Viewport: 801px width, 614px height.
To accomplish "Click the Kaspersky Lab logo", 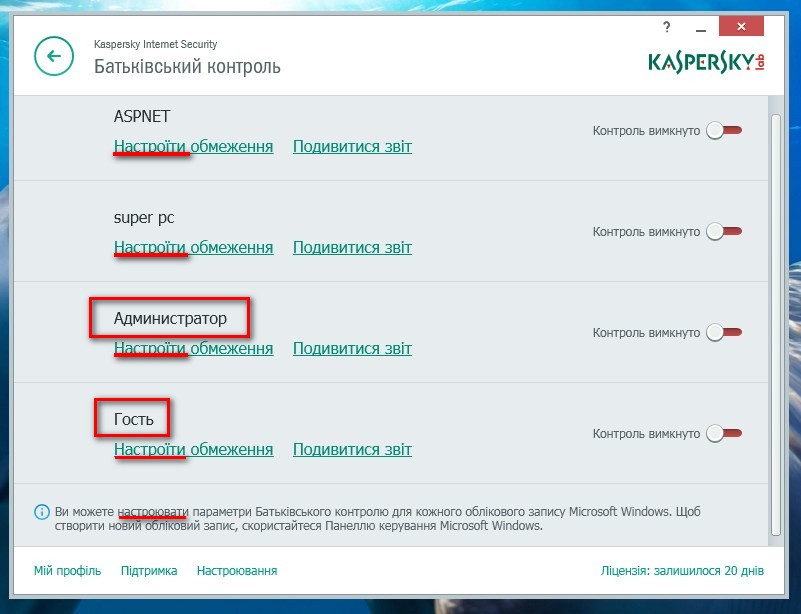I will tap(706, 62).
